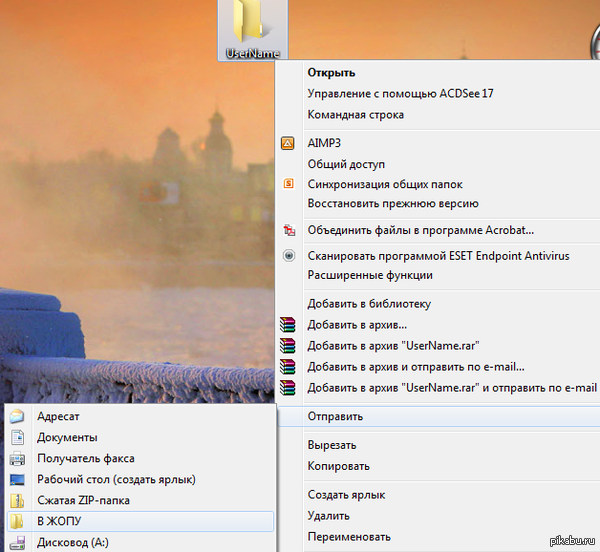Click the desktop shortcut monitor icon

pyautogui.click(x=17, y=479)
